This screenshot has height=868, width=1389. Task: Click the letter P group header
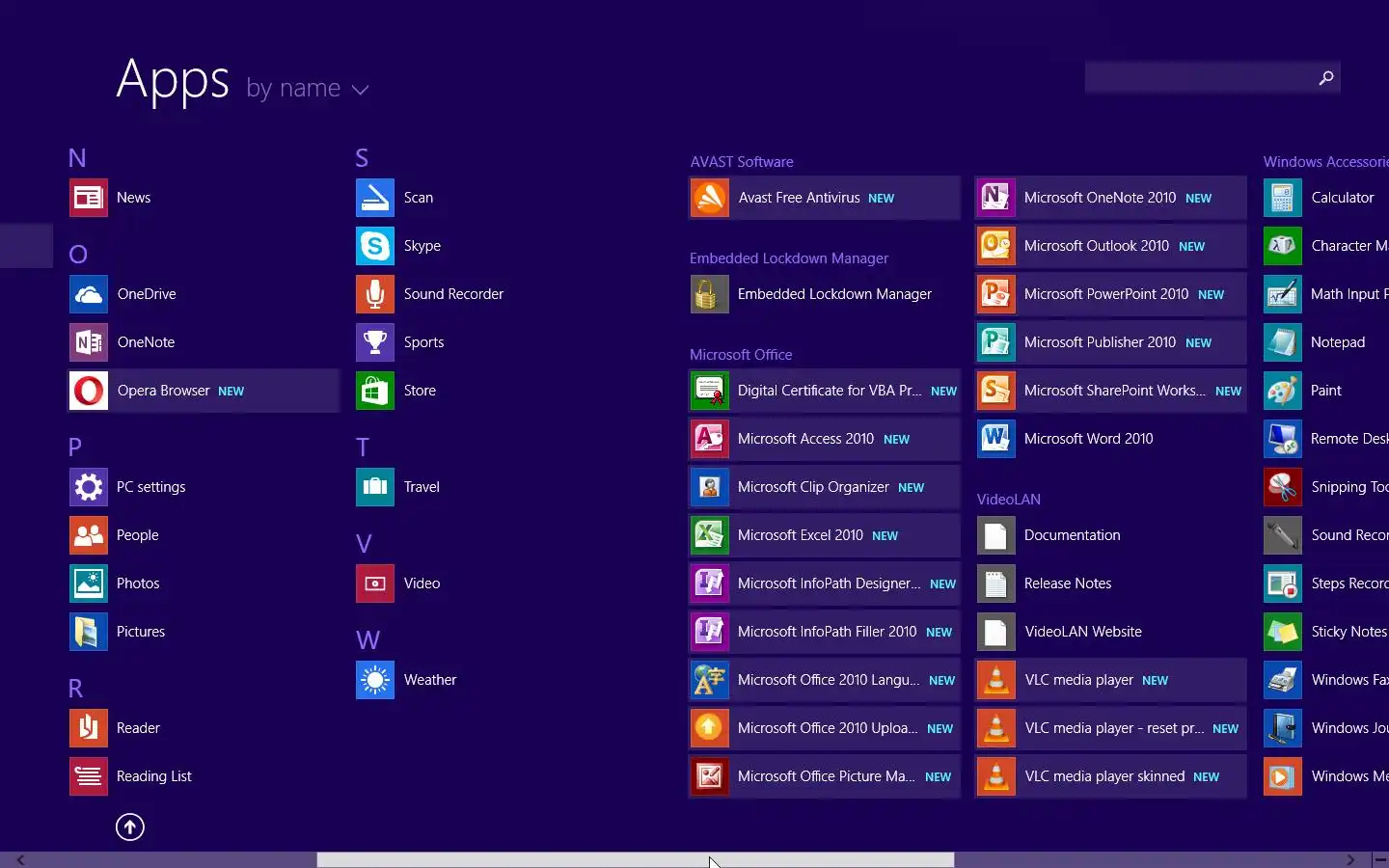click(75, 448)
